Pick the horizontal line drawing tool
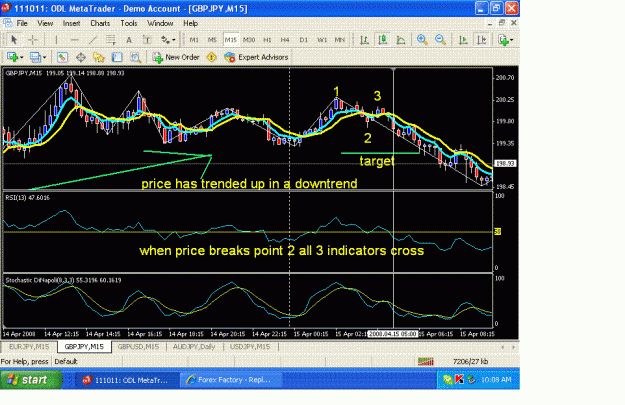Viewport: 625px width, 405px height. coord(74,40)
